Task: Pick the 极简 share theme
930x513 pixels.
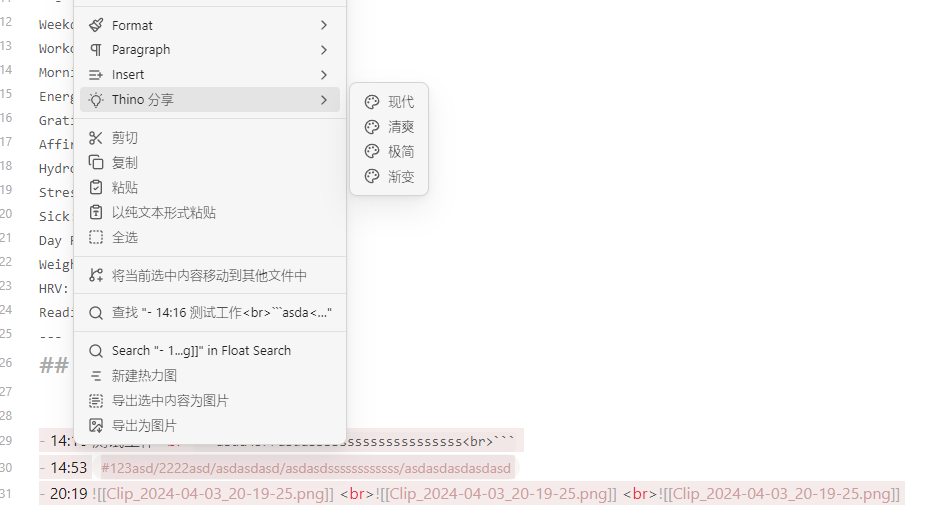Action: 389,152
